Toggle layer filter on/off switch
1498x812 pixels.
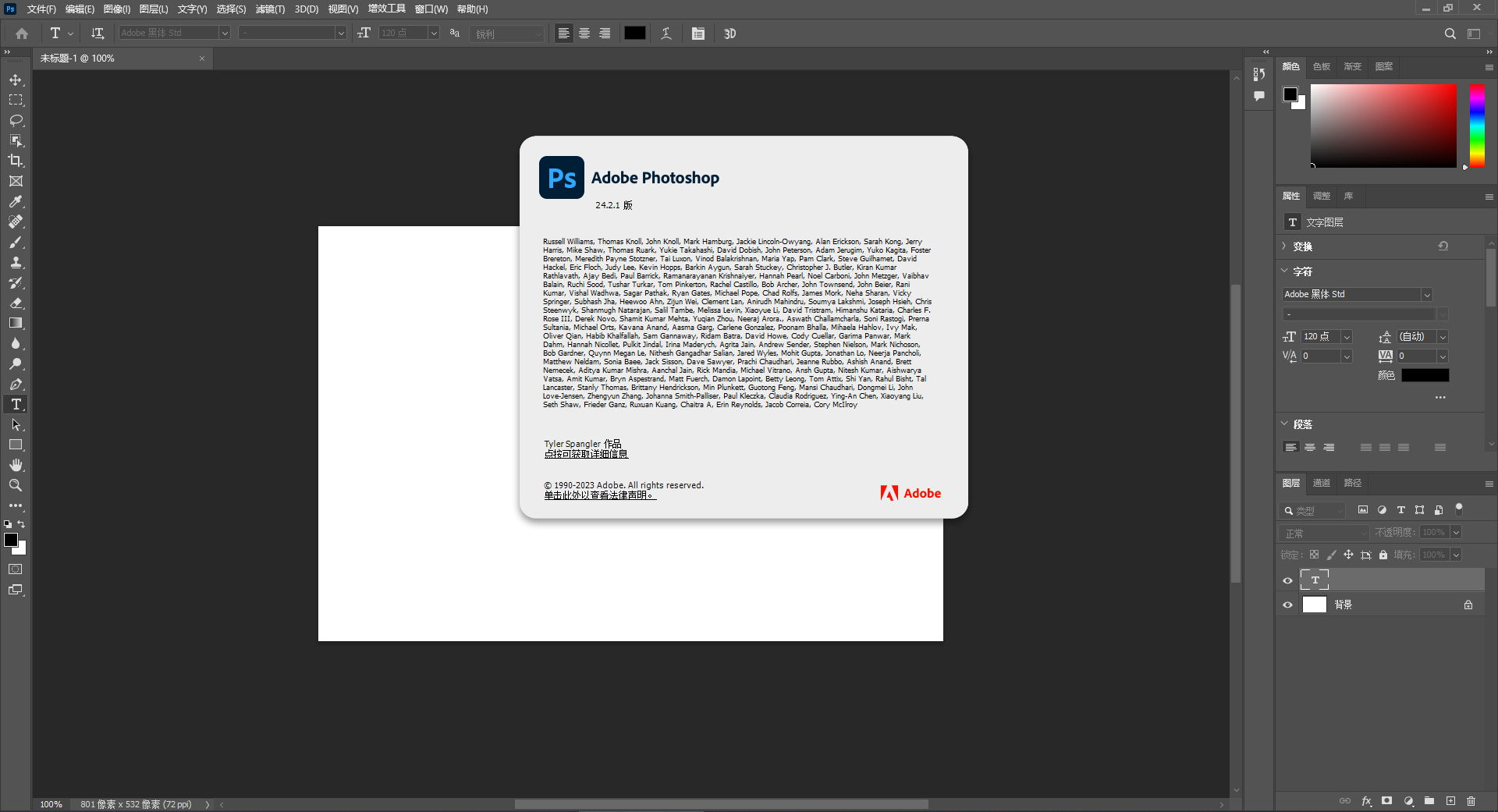click(x=1459, y=509)
